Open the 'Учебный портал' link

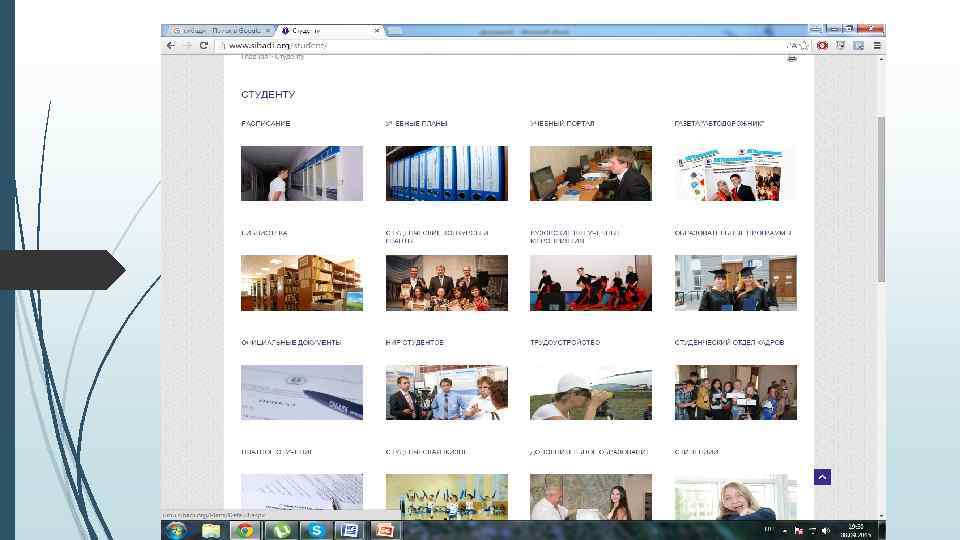[x=562, y=124]
